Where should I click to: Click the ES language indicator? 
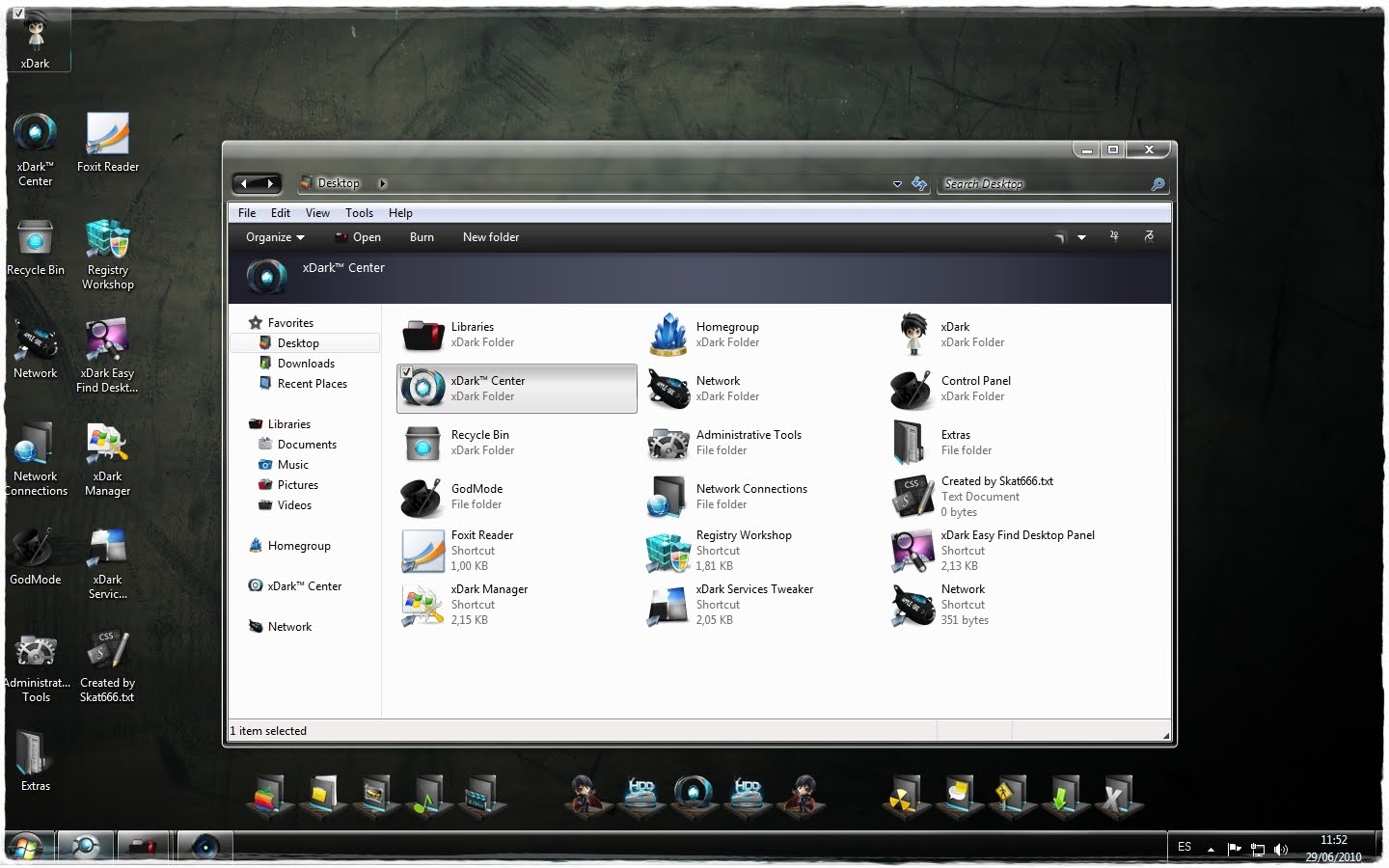[1185, 847]
